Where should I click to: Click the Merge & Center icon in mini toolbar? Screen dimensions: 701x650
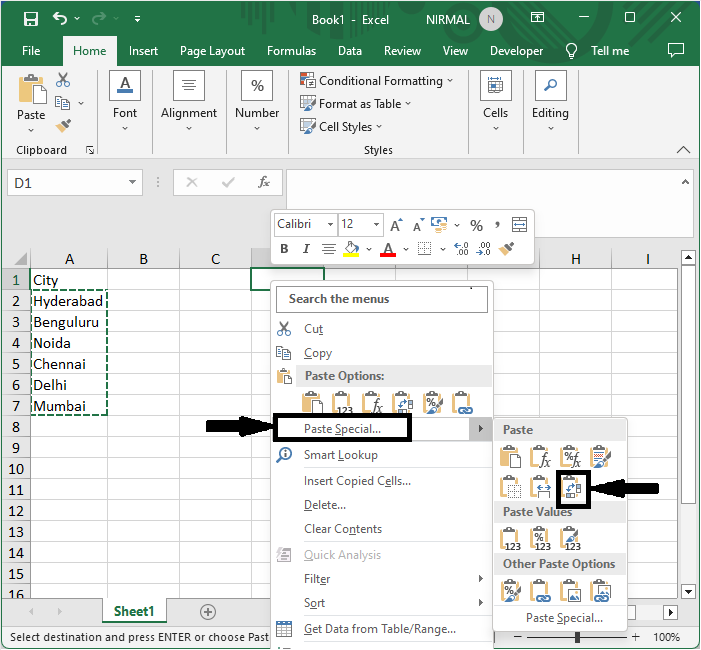[x=519, y=225]
